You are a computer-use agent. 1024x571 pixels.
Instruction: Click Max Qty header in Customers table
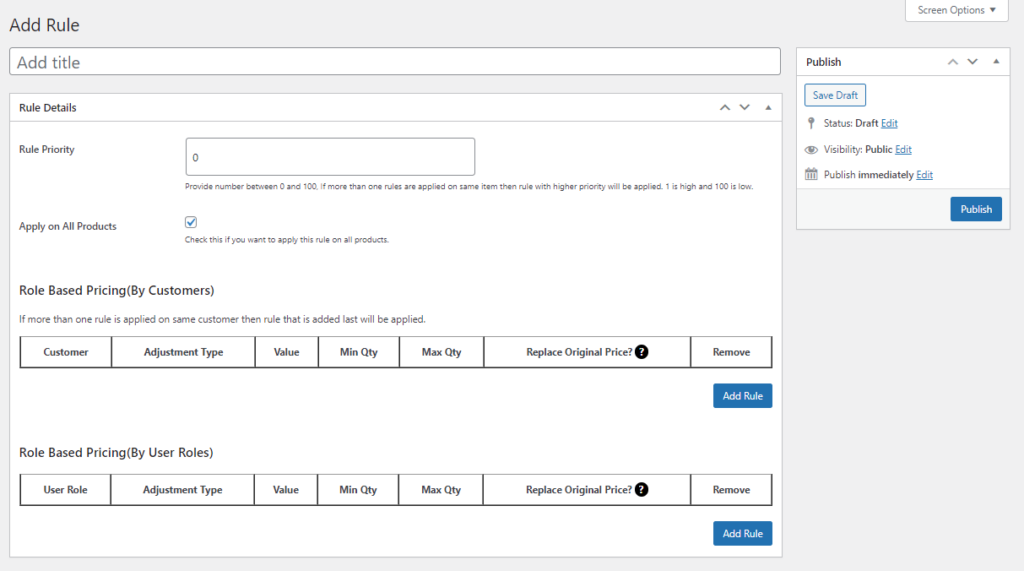[x=441, y=352]
